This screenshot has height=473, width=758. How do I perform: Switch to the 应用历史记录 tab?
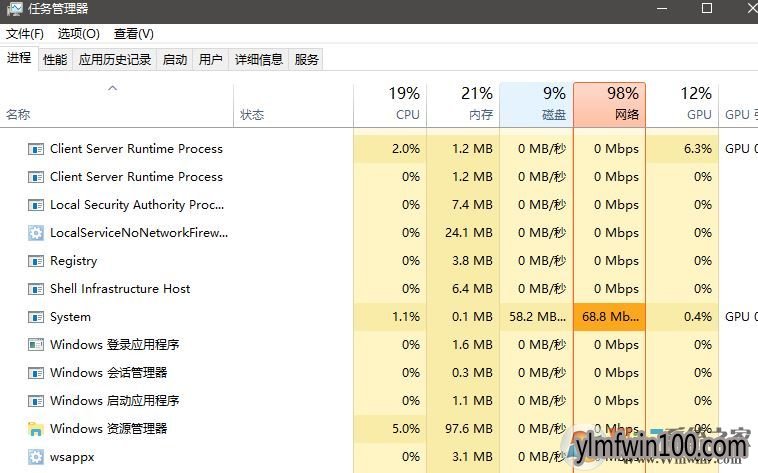115,59
